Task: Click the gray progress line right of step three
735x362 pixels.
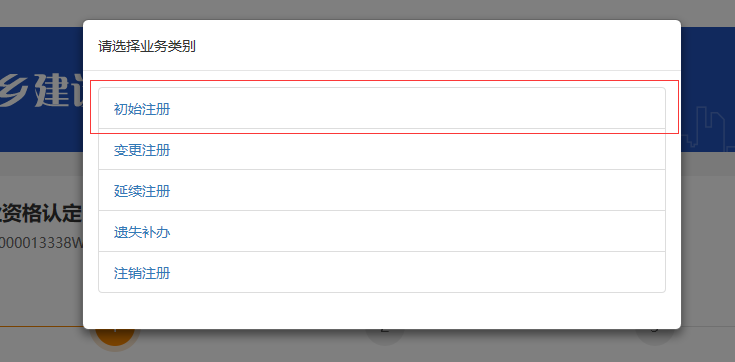Action: tap(705, 327)
